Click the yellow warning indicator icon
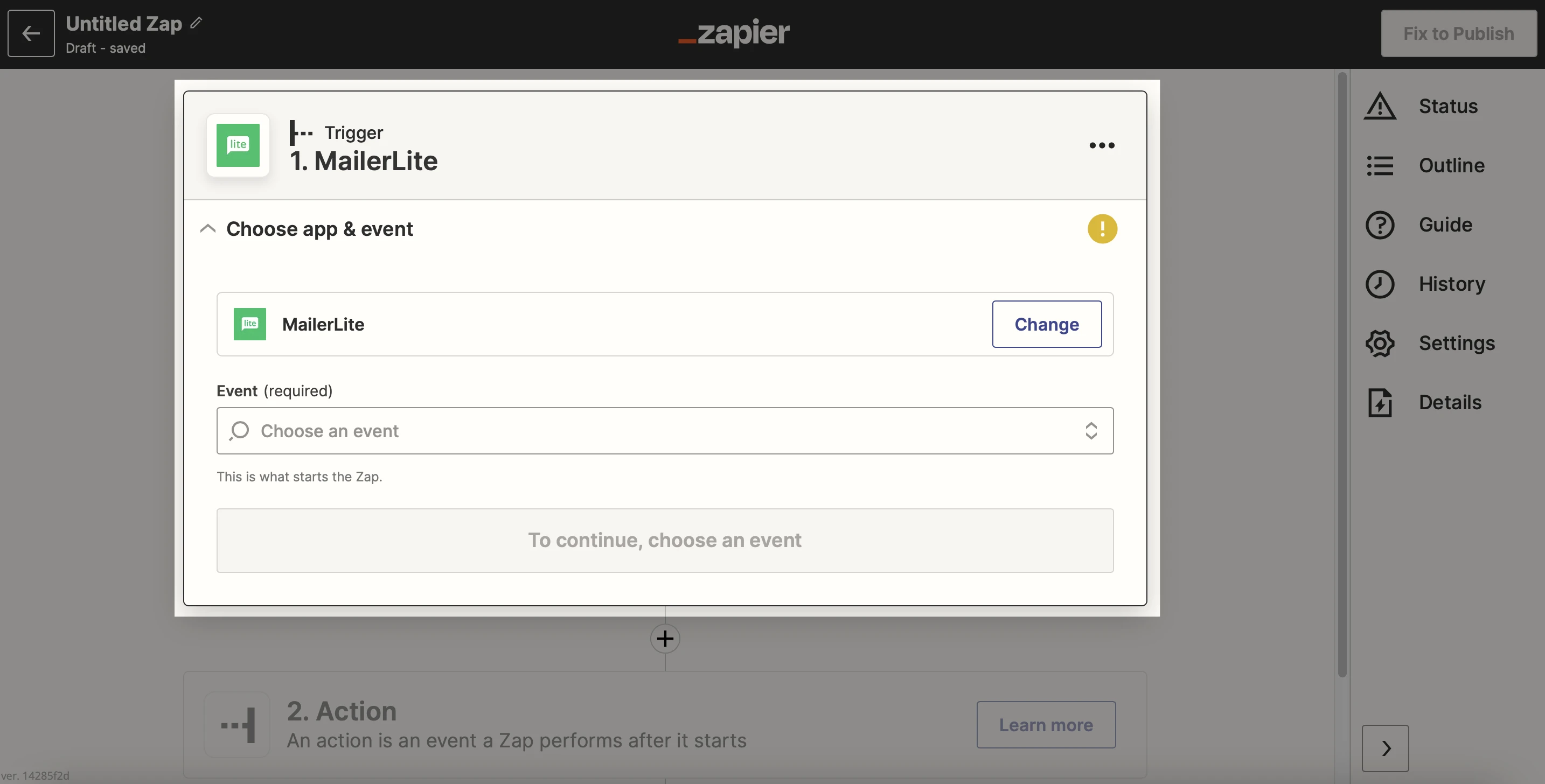Screen dimensions: 1545x784 click(x=1102, y=228)
